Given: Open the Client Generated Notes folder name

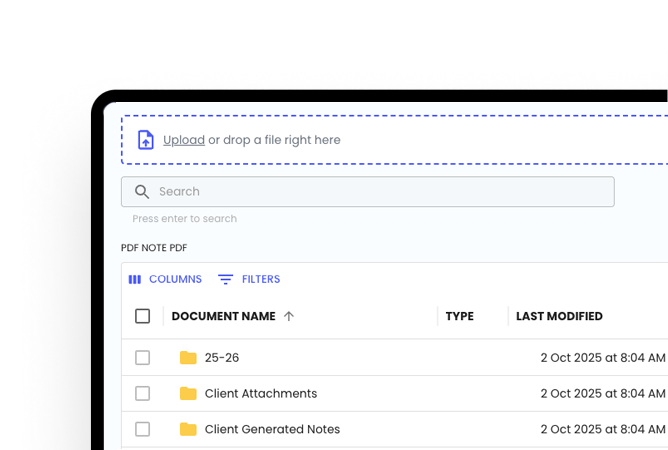Looking at the screenshot, I should click(x=272, y=429).
